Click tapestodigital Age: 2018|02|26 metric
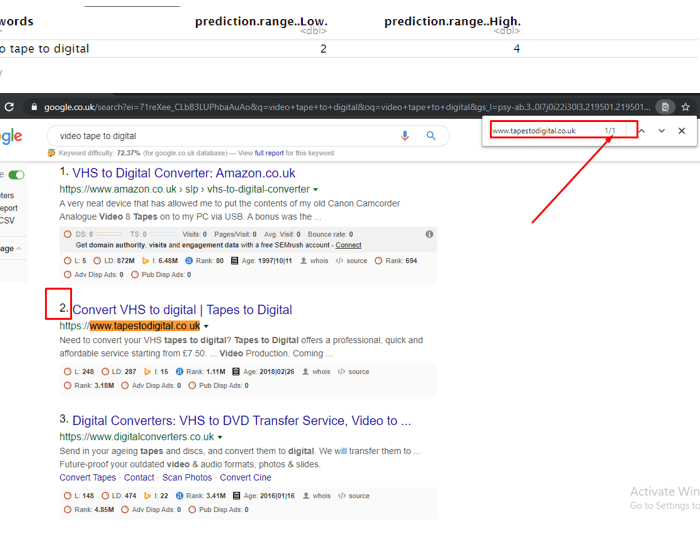Image resolution: width=700 pixels, height=557 pixels. point(263,372)
